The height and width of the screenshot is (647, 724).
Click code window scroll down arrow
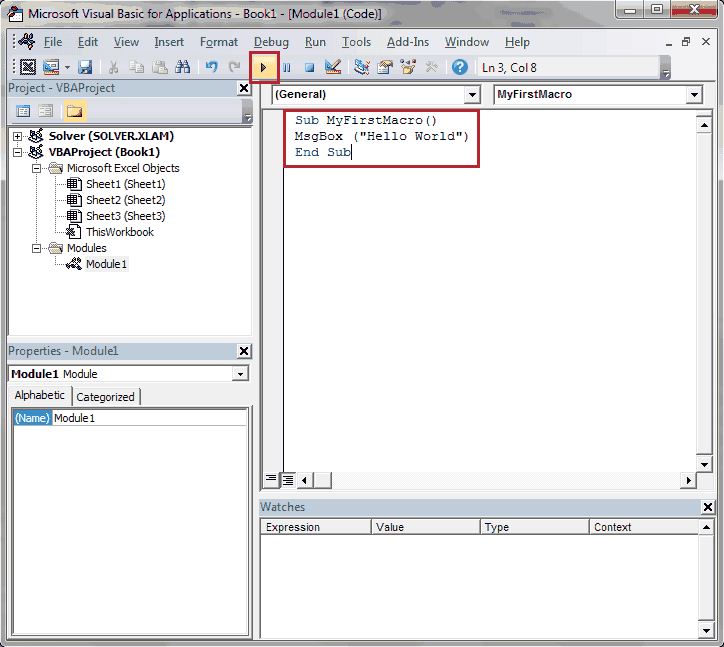click(704, 465)
